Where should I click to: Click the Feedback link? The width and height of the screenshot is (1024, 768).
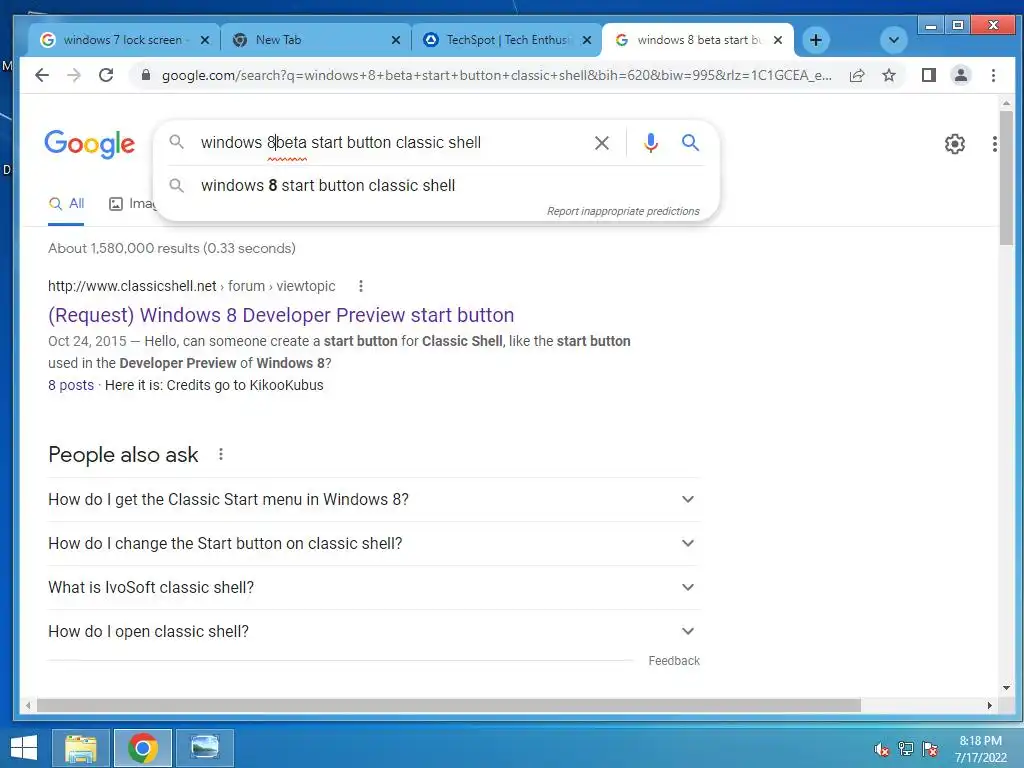(674, 661)
